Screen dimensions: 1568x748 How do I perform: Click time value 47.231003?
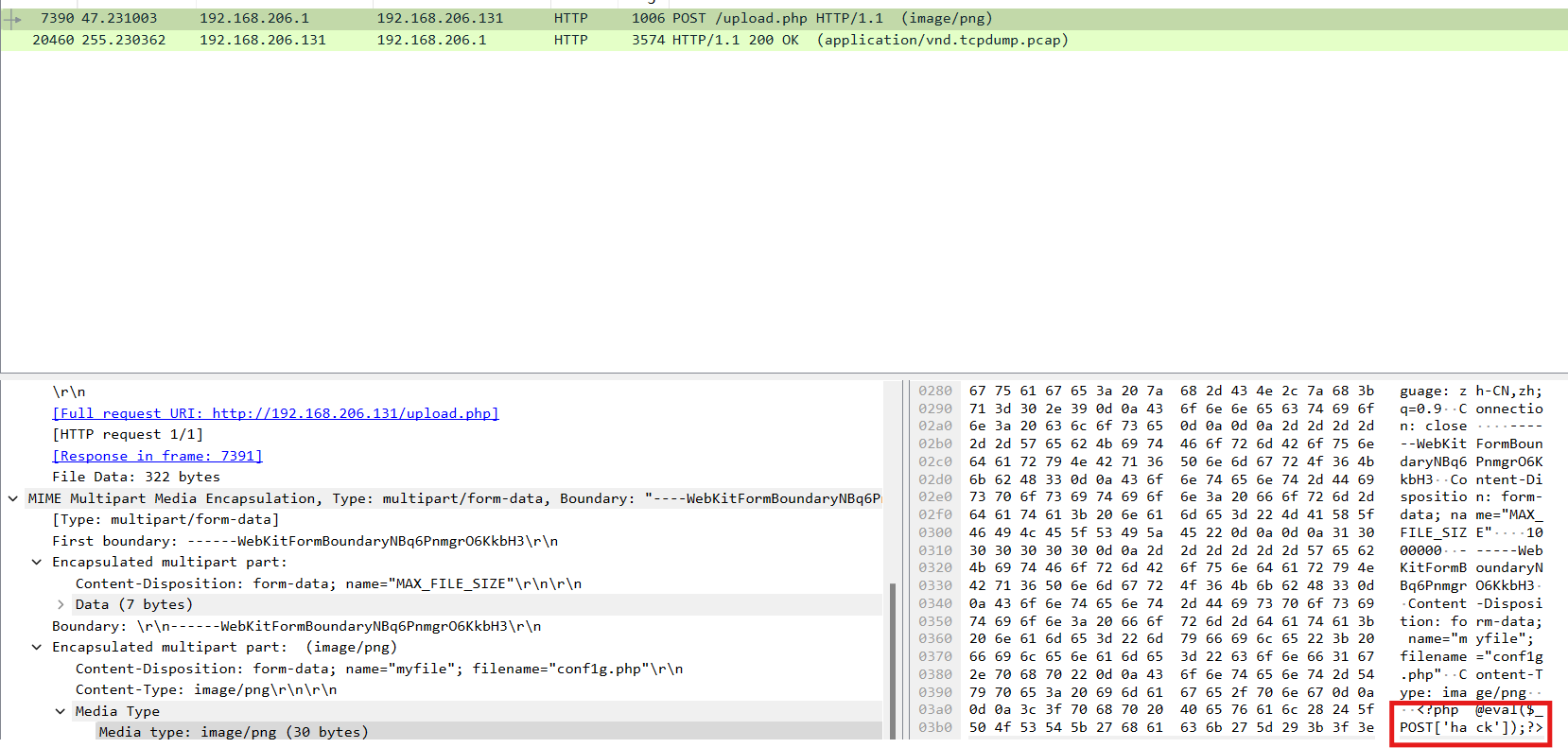click(x=119, y=18)
